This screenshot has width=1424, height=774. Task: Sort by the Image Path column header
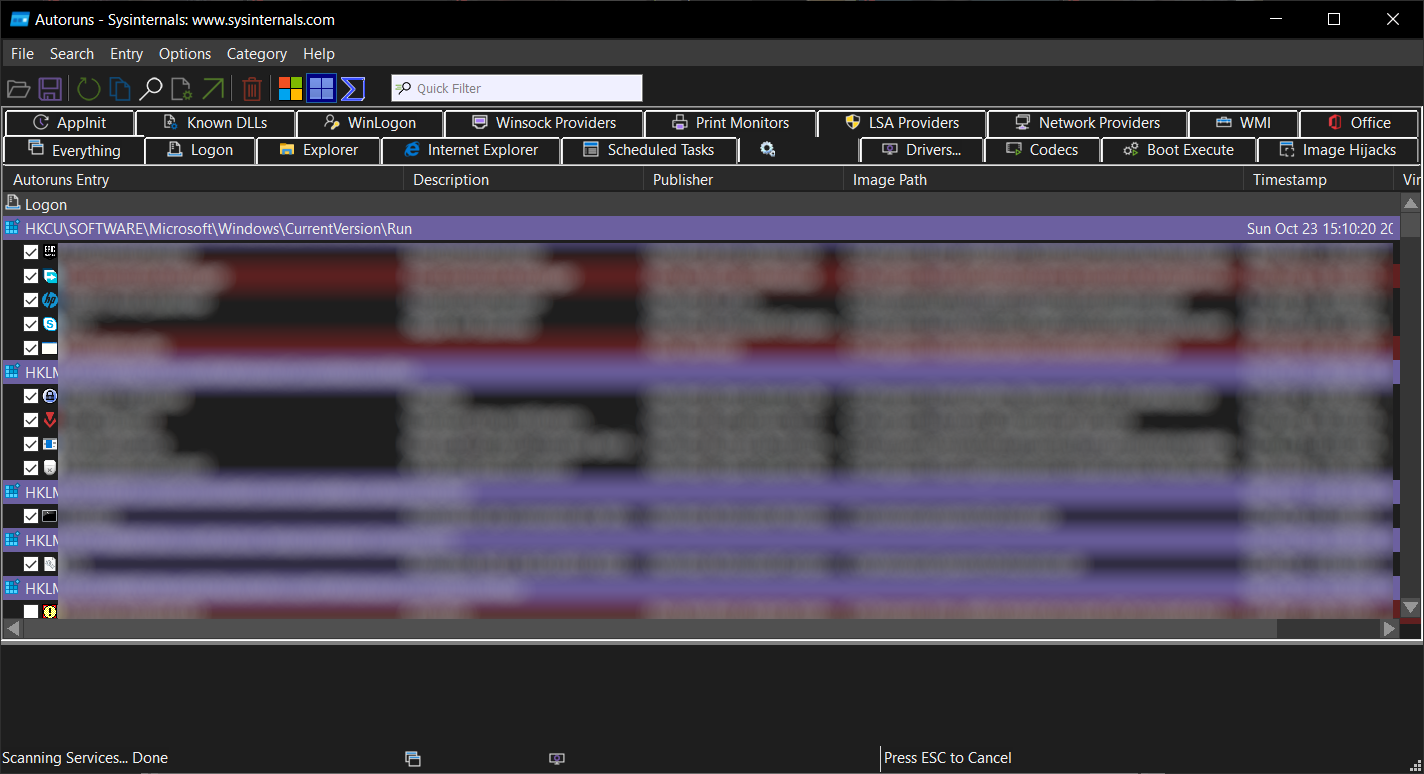[x=1044, y=180]
